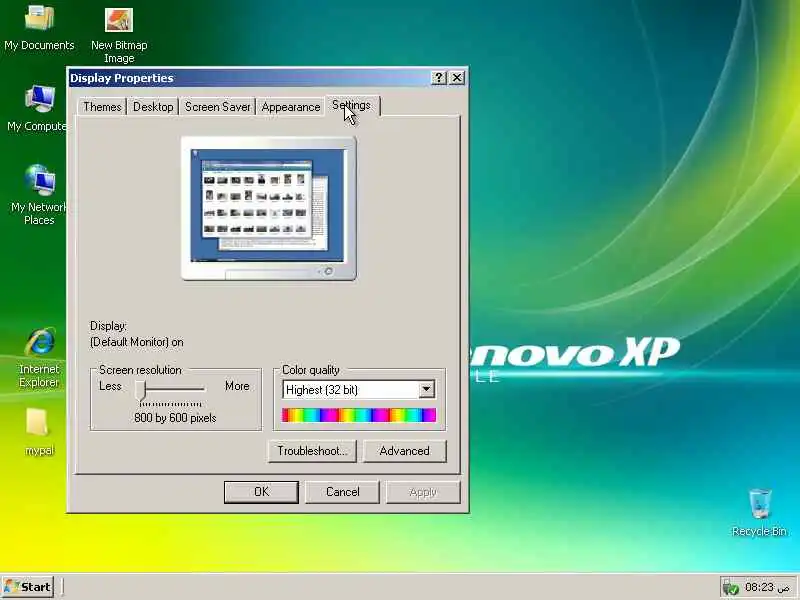Click the resolution slider track near More
This screenshot has width=800, height=600.
click(x=202, y=389)
